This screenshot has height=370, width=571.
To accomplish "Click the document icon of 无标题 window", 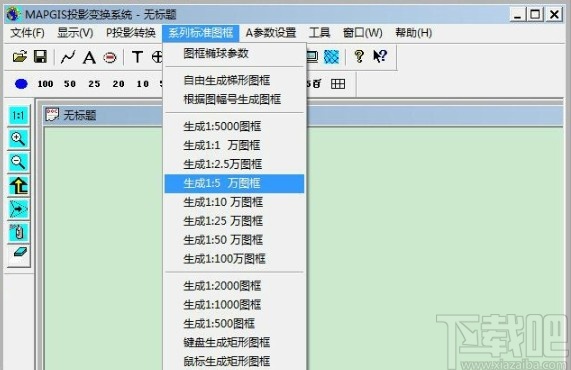I will (x=52, y=114).
